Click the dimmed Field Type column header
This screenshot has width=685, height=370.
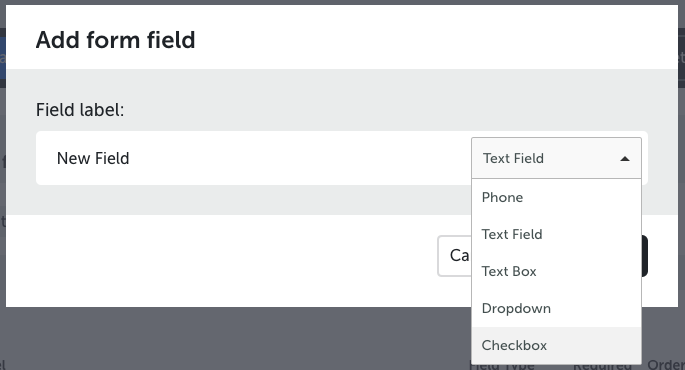[502, 366]
